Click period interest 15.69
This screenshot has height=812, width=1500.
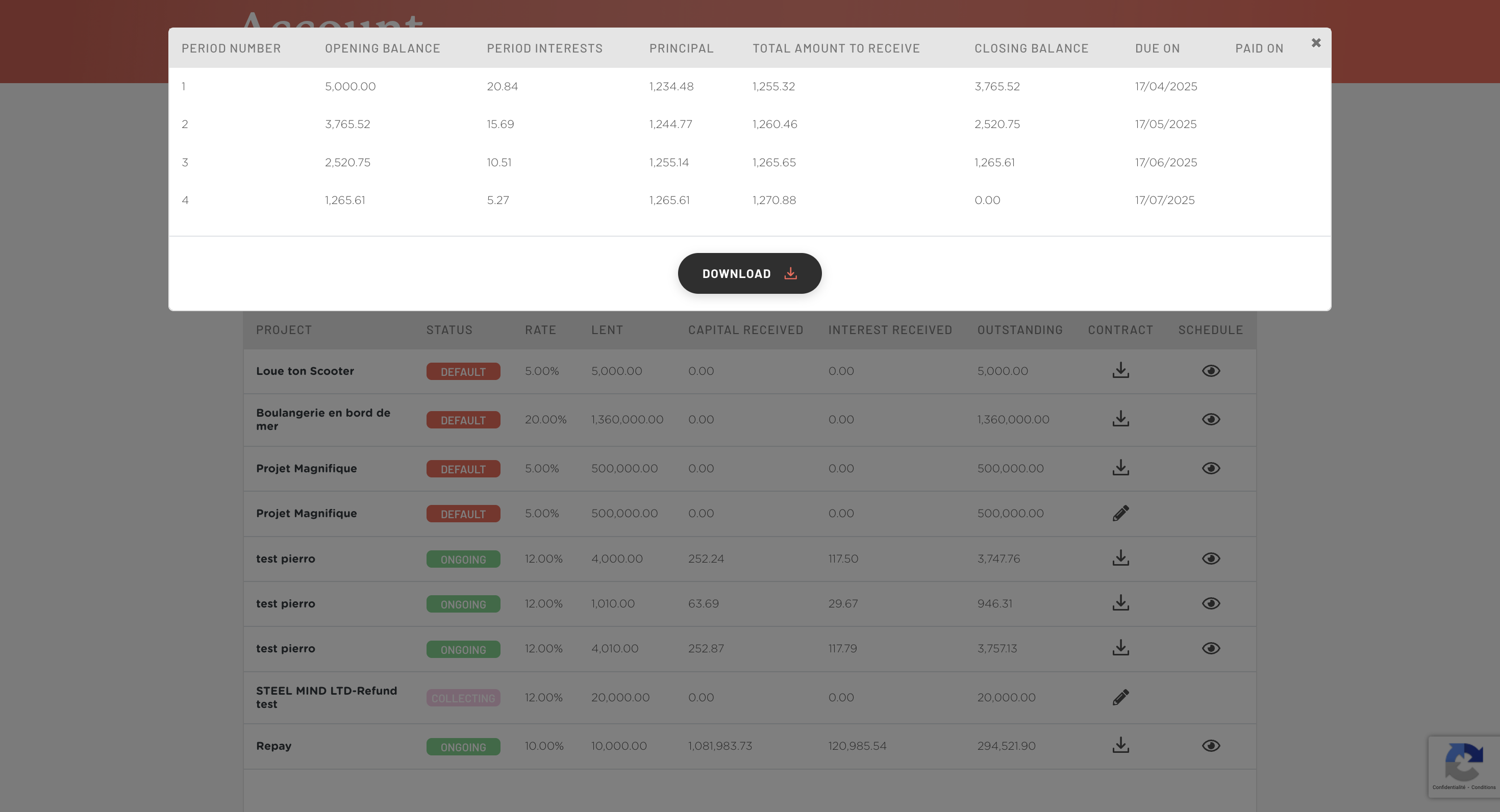coord(500,124)
